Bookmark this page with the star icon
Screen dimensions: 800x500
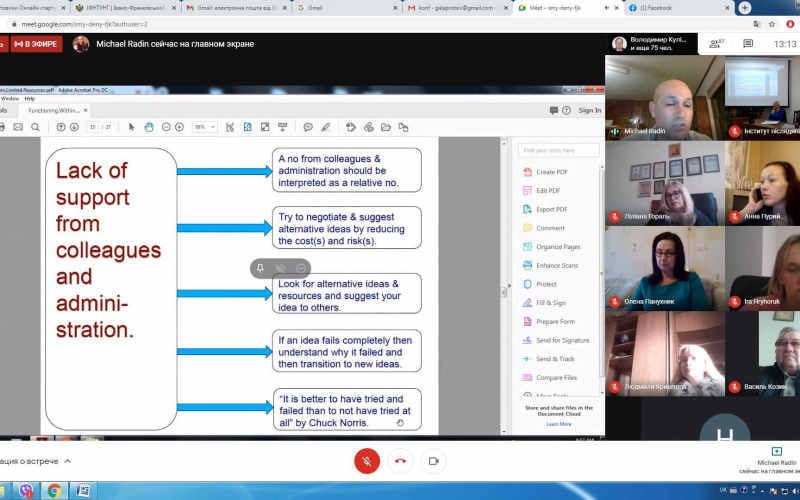(x=772, y=24)
